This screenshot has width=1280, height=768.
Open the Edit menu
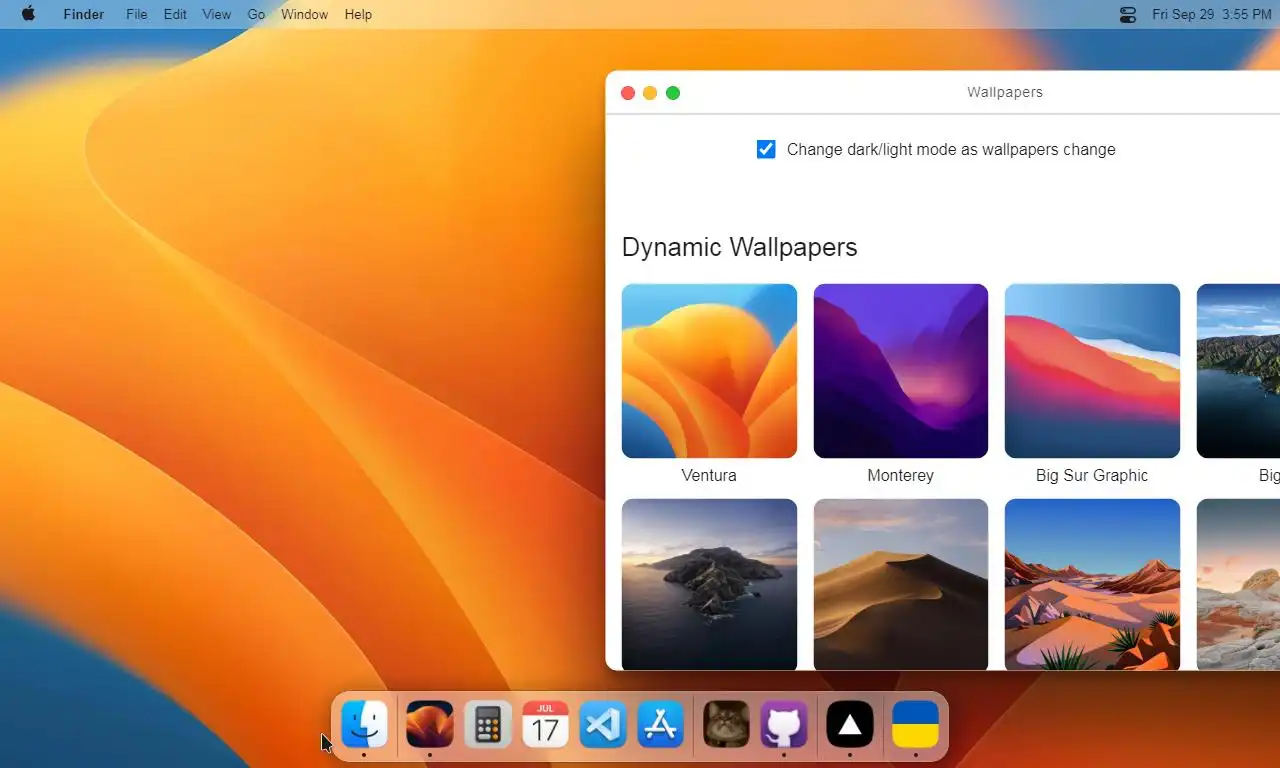175,14
